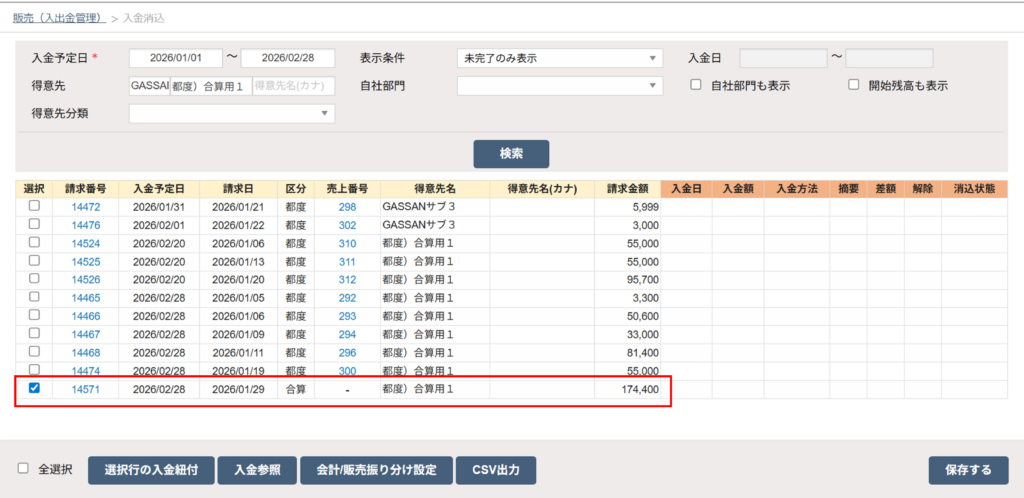Expand the 自社部門 dropdown
Viewport: 1024px width, 498px height.
559,86
